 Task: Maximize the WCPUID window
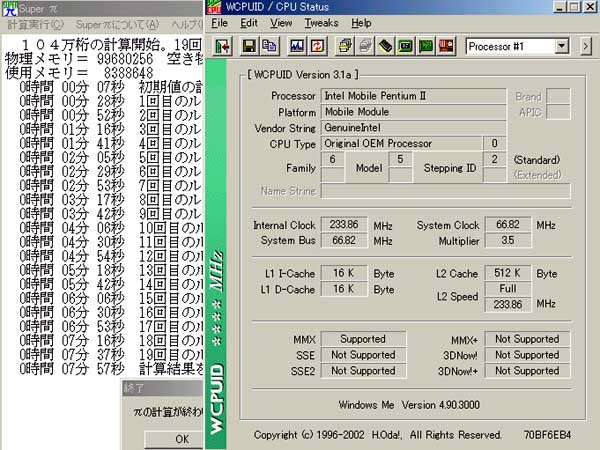click(x=575, y=7)
